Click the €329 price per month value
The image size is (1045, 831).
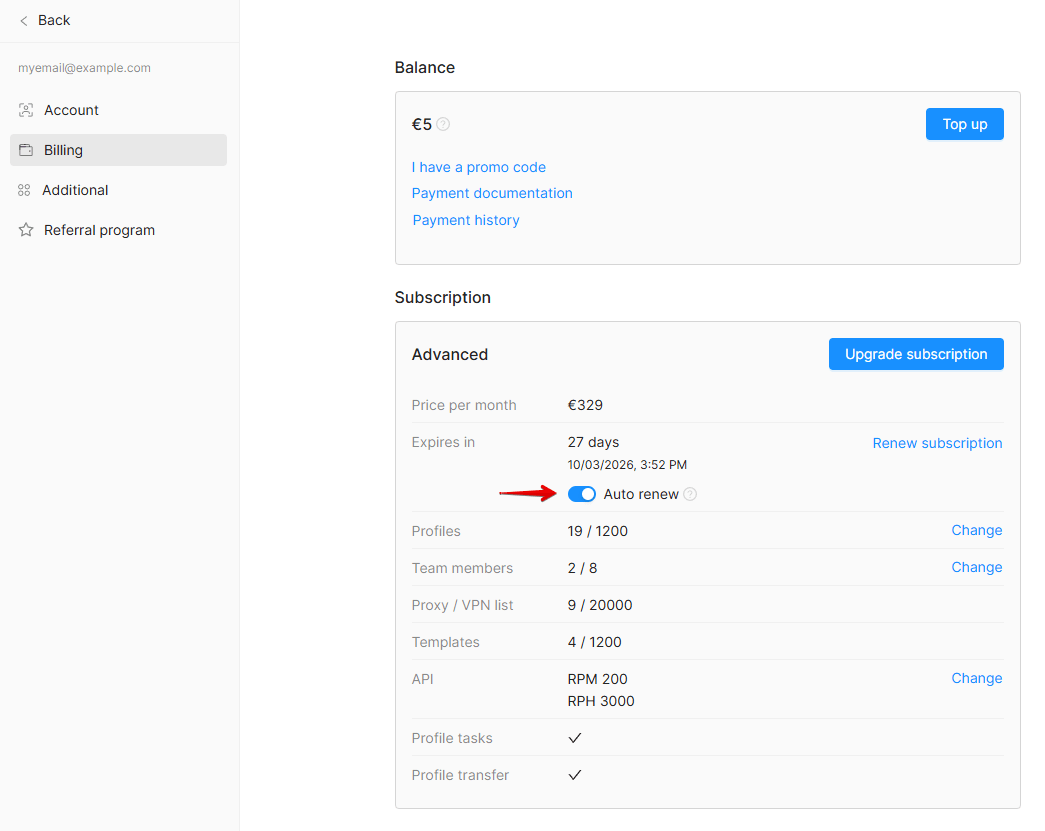coord(585,405)
